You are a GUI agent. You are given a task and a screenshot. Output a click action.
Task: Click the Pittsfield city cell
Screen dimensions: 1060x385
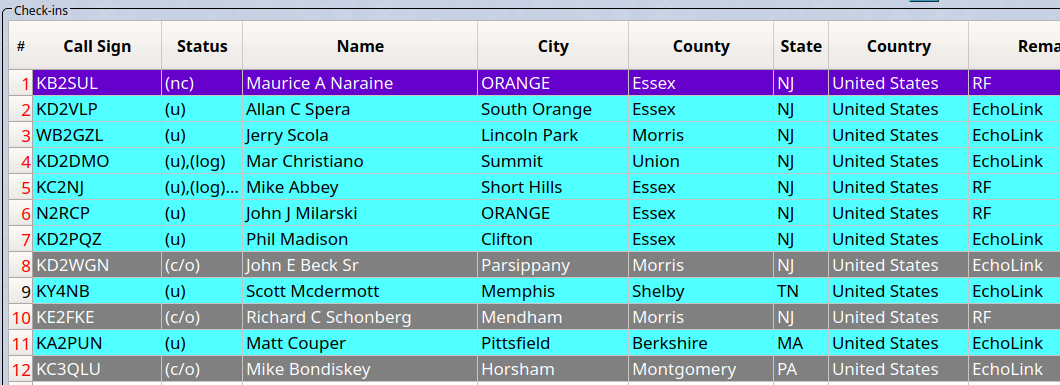click(553, 343)
